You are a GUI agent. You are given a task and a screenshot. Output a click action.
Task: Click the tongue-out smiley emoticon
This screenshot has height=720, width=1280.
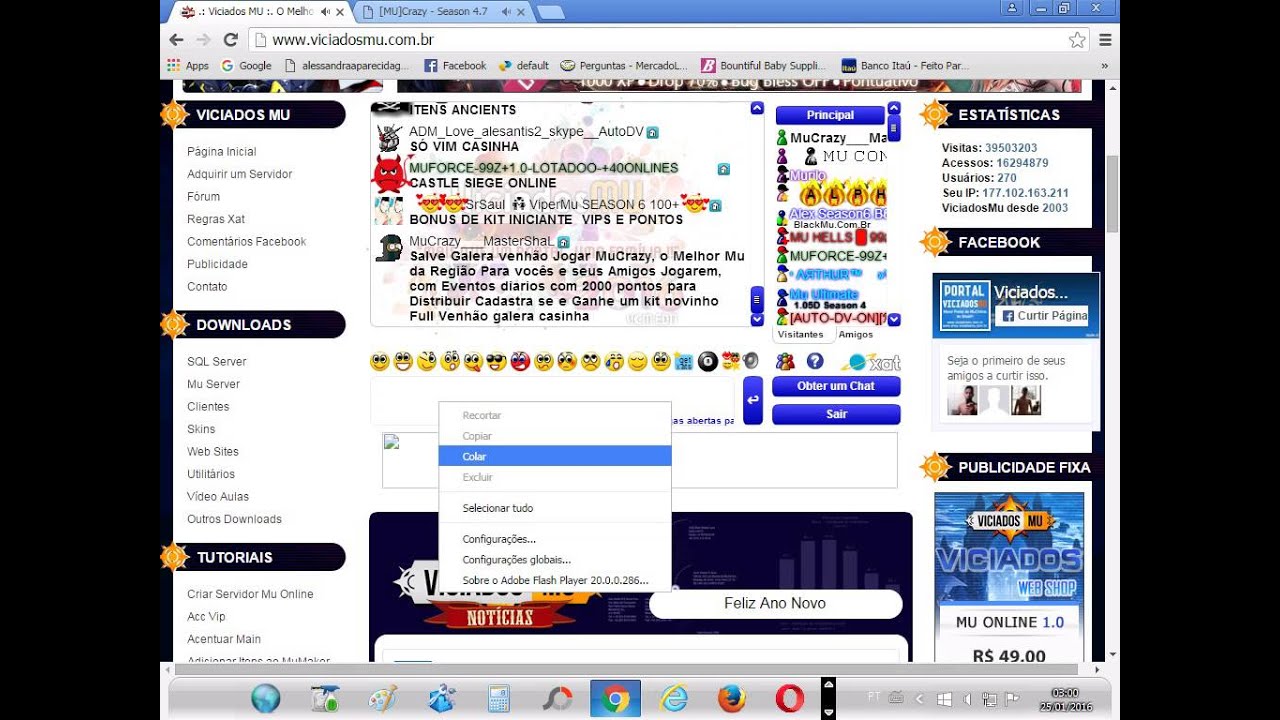pyautogui.click(x=473, y=362)
